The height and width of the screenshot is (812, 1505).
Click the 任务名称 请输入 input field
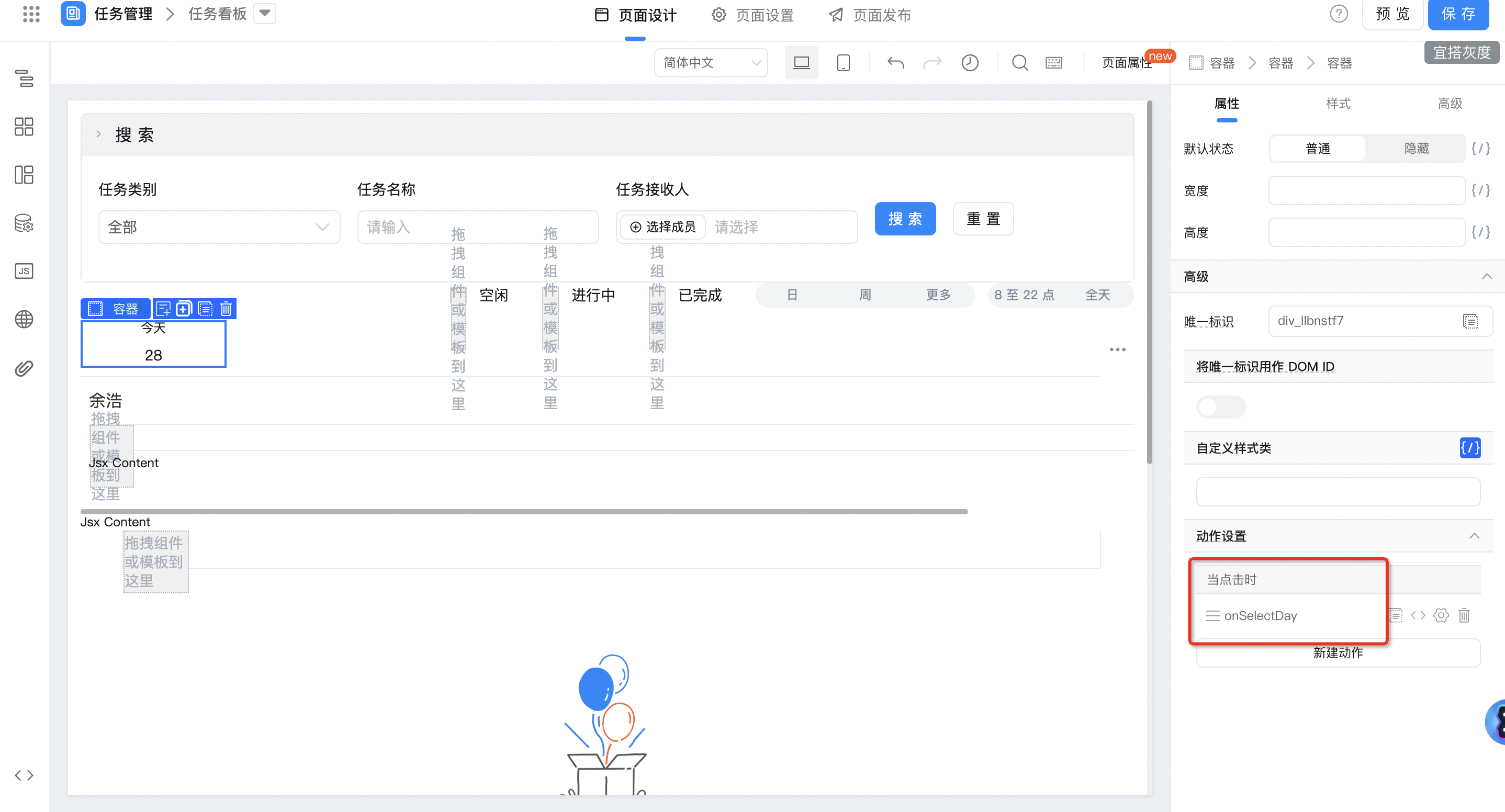click(x=478, y=227)
